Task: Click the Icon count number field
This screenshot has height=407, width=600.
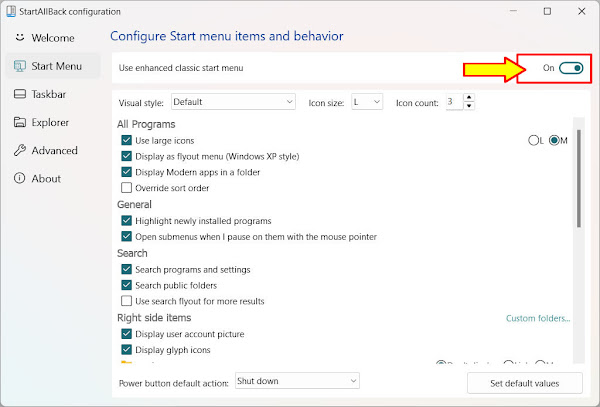Action: [454, 102]
